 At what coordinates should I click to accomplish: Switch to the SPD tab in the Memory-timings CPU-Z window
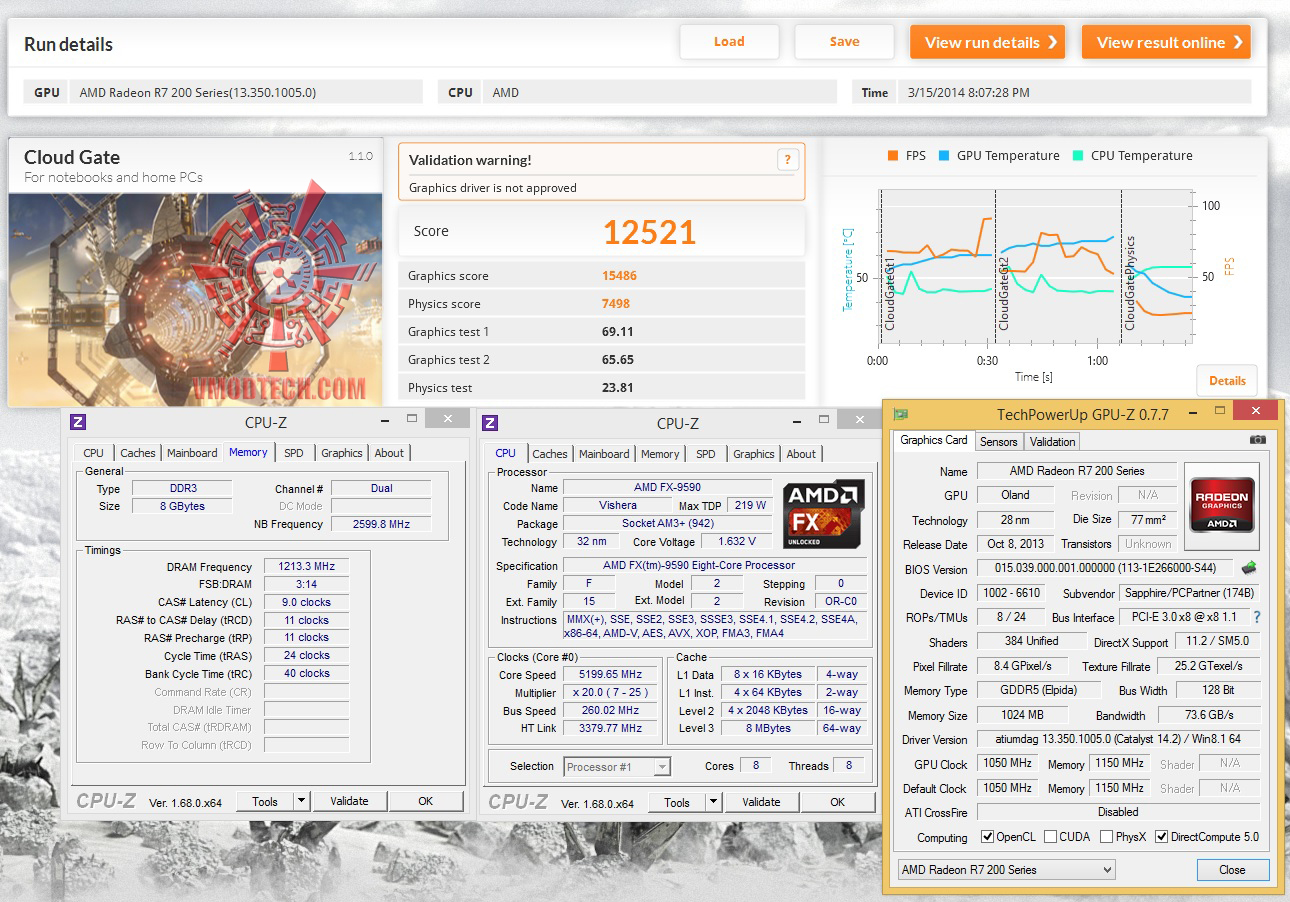point(293,453)
